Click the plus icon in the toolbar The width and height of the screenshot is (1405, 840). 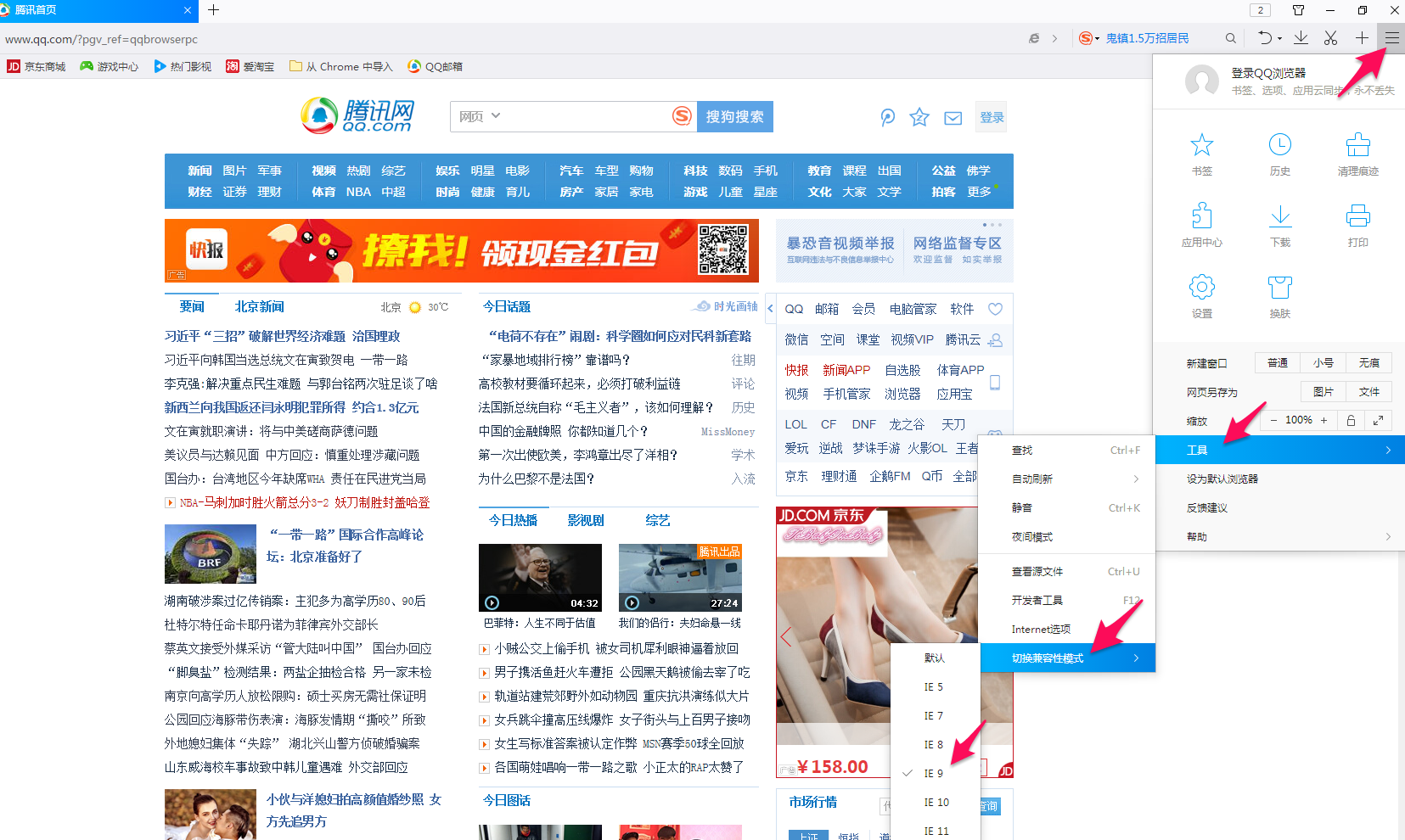coord(1362,38)
